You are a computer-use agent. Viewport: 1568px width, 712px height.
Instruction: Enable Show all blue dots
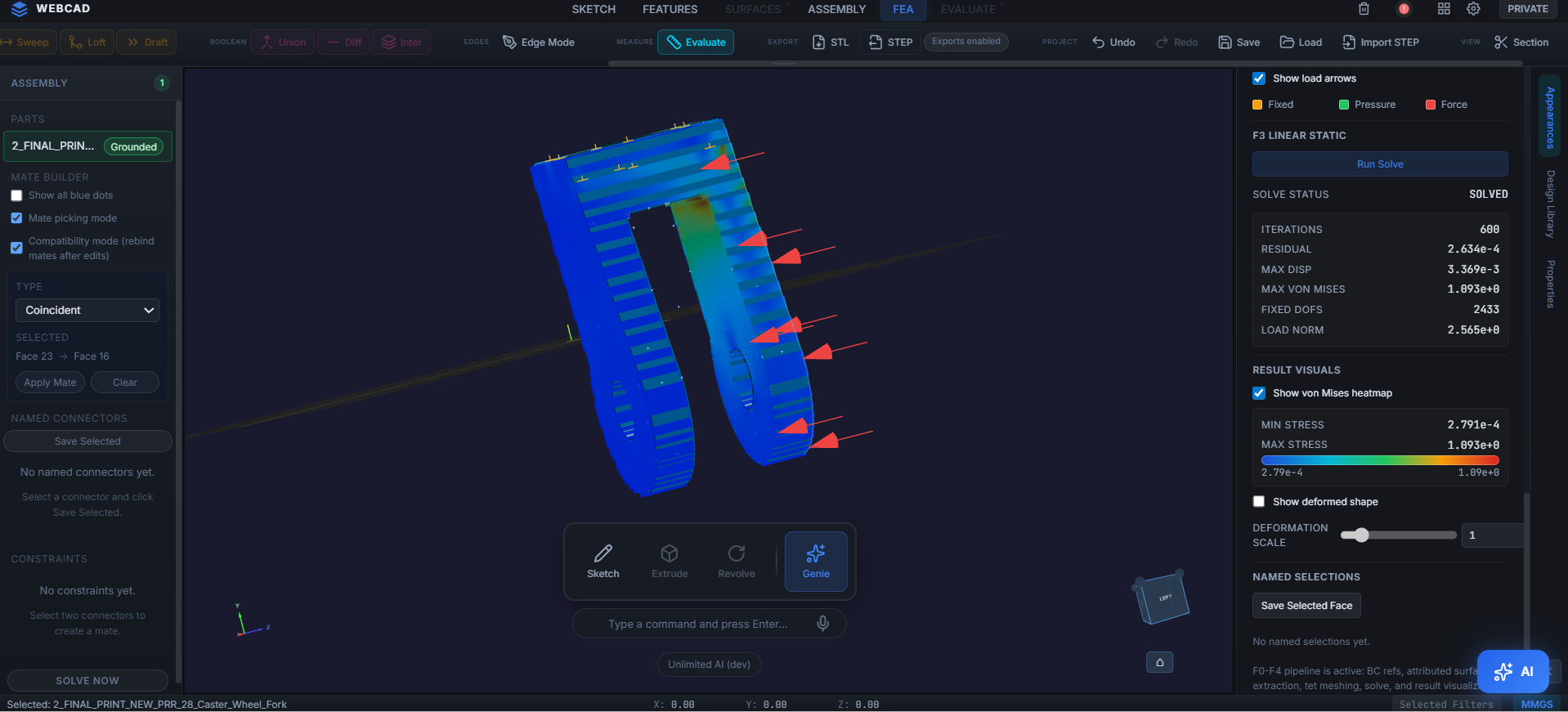(x=16, y=195)
